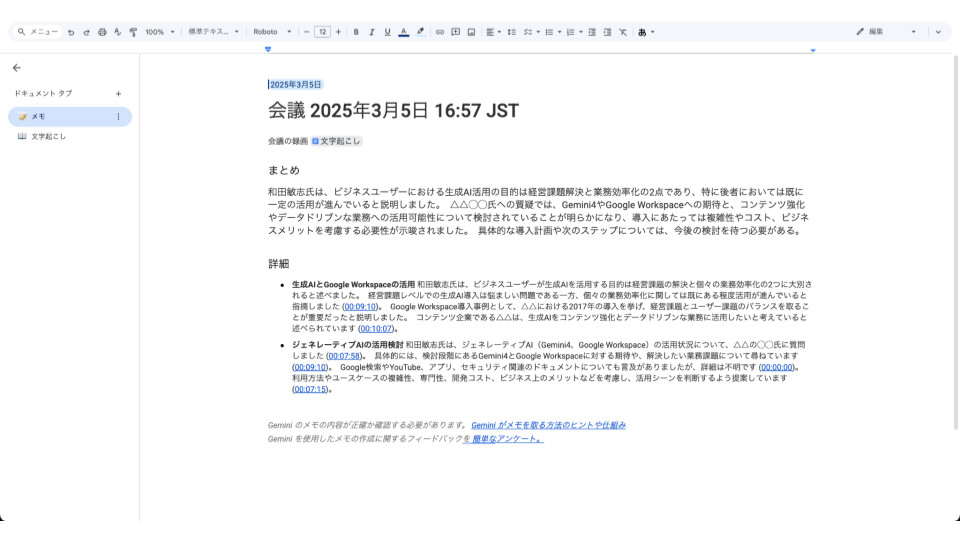Add a new document tab with plus icon
Screen dimensions: 960x540
point(118,93)
